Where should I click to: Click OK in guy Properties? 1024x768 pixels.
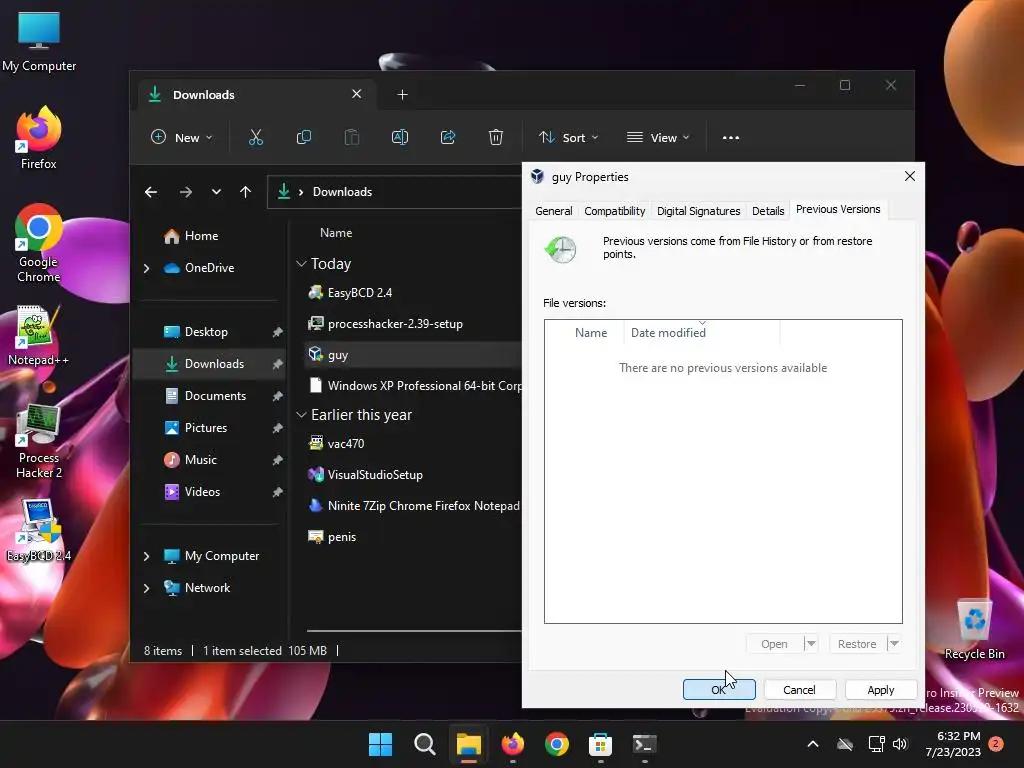coord(719,690)
